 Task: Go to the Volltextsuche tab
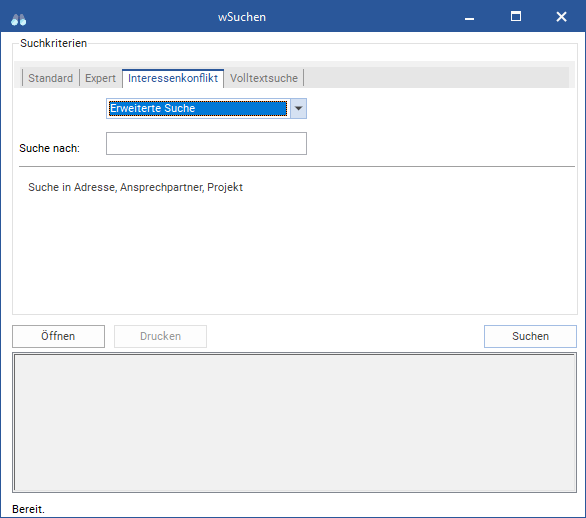(264, 78)
